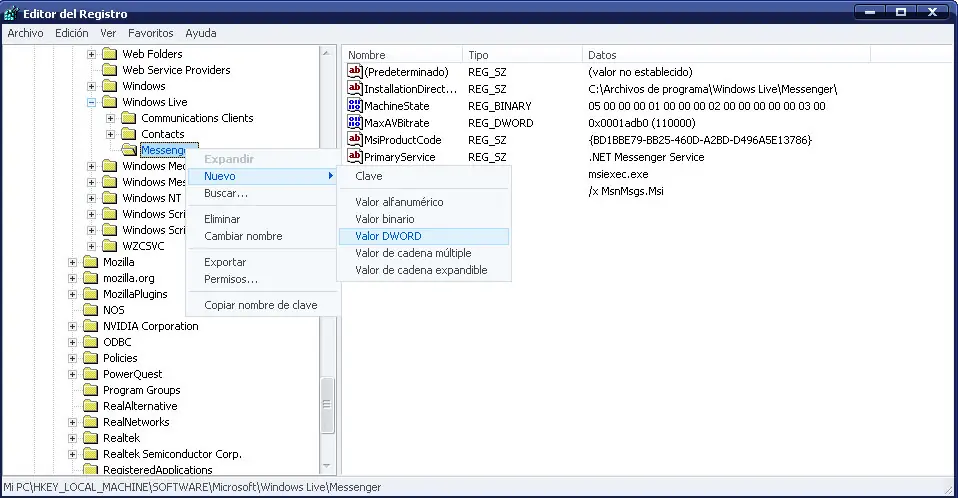Click the /x MsnMsgs.Msi data value
This screenshot has height=498, width=958.
(x=626, y=191)
